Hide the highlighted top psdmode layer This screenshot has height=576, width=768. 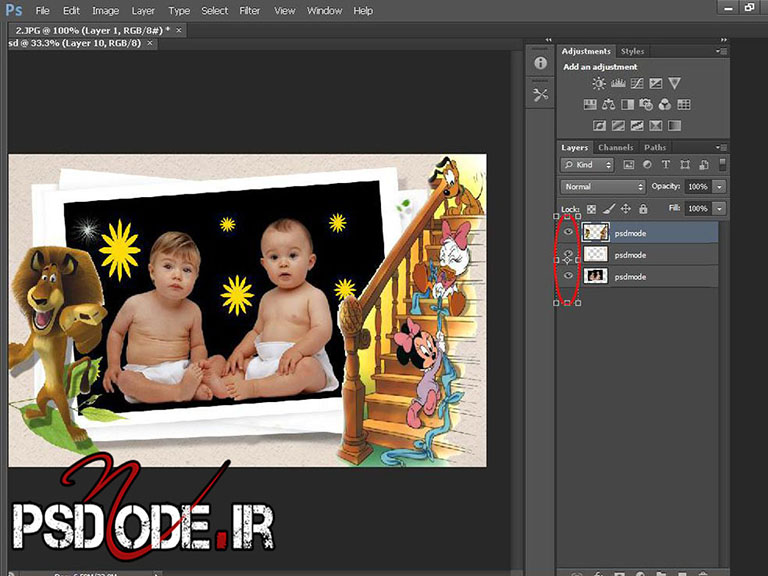568,232
